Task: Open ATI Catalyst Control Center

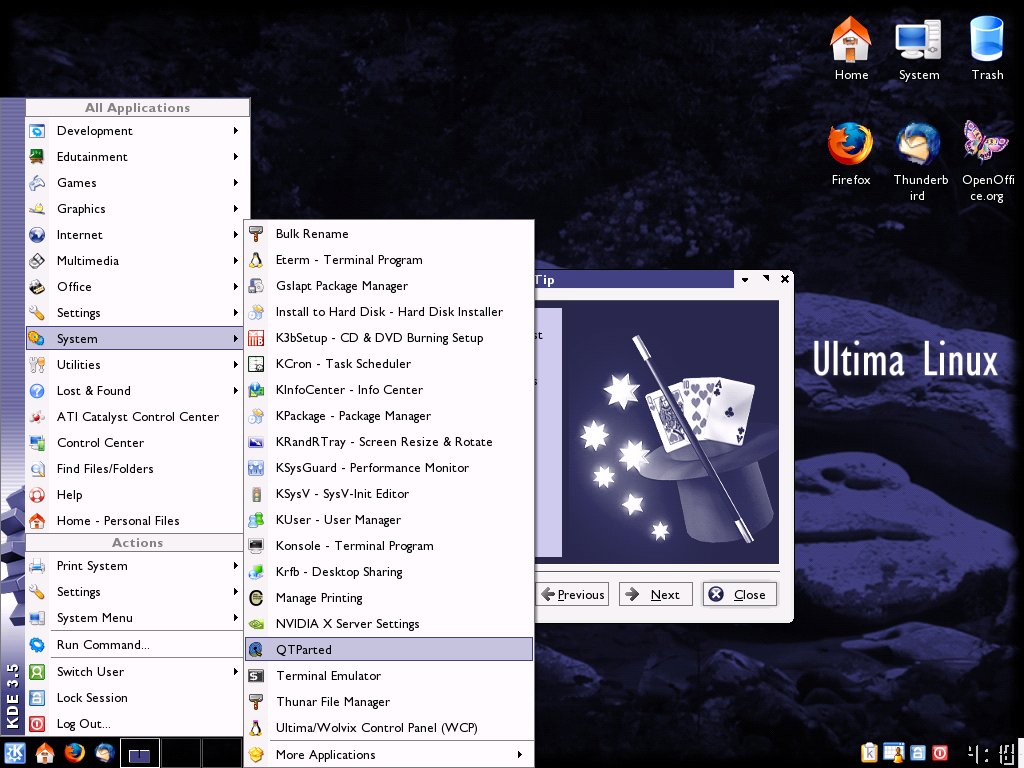Action: pyautogui.click(x=135, y=417)
